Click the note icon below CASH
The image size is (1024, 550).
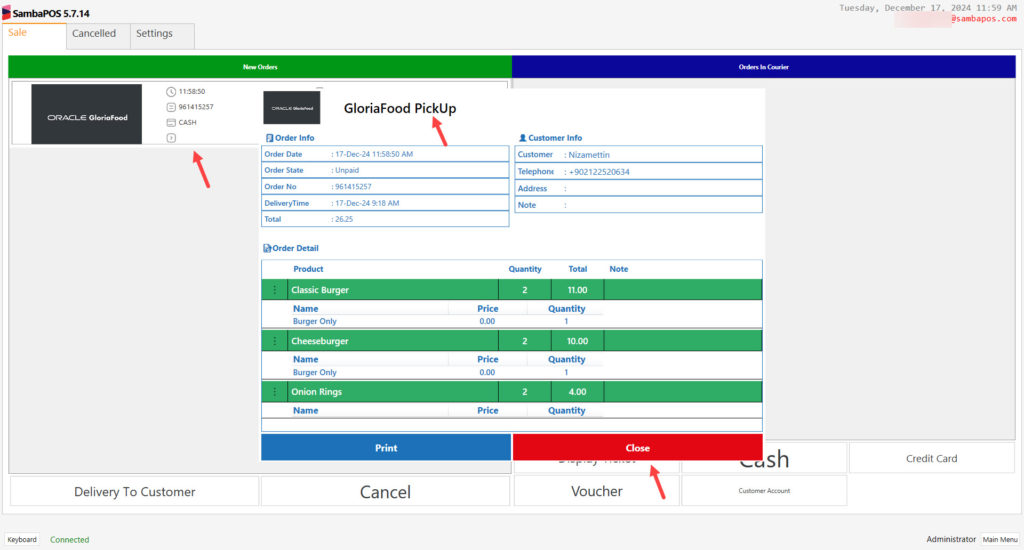pos(171,138)
